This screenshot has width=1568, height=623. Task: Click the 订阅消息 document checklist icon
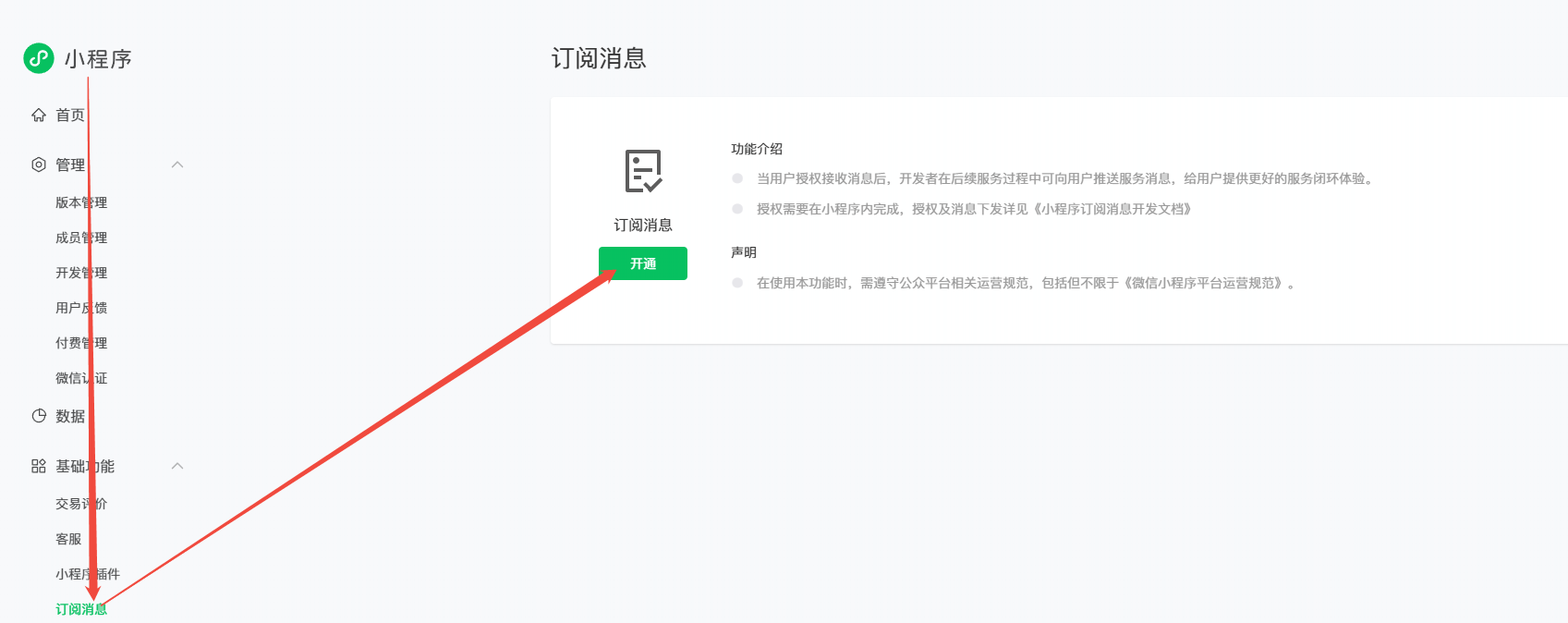coord(643,171)
